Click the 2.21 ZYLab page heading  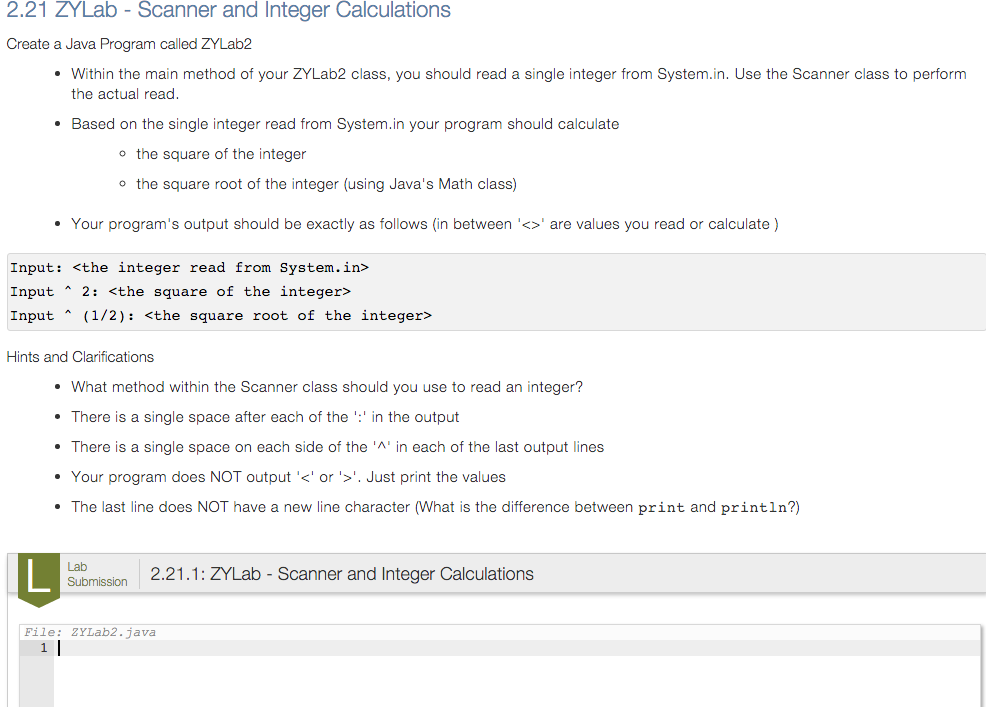click(x=228, y=11)
